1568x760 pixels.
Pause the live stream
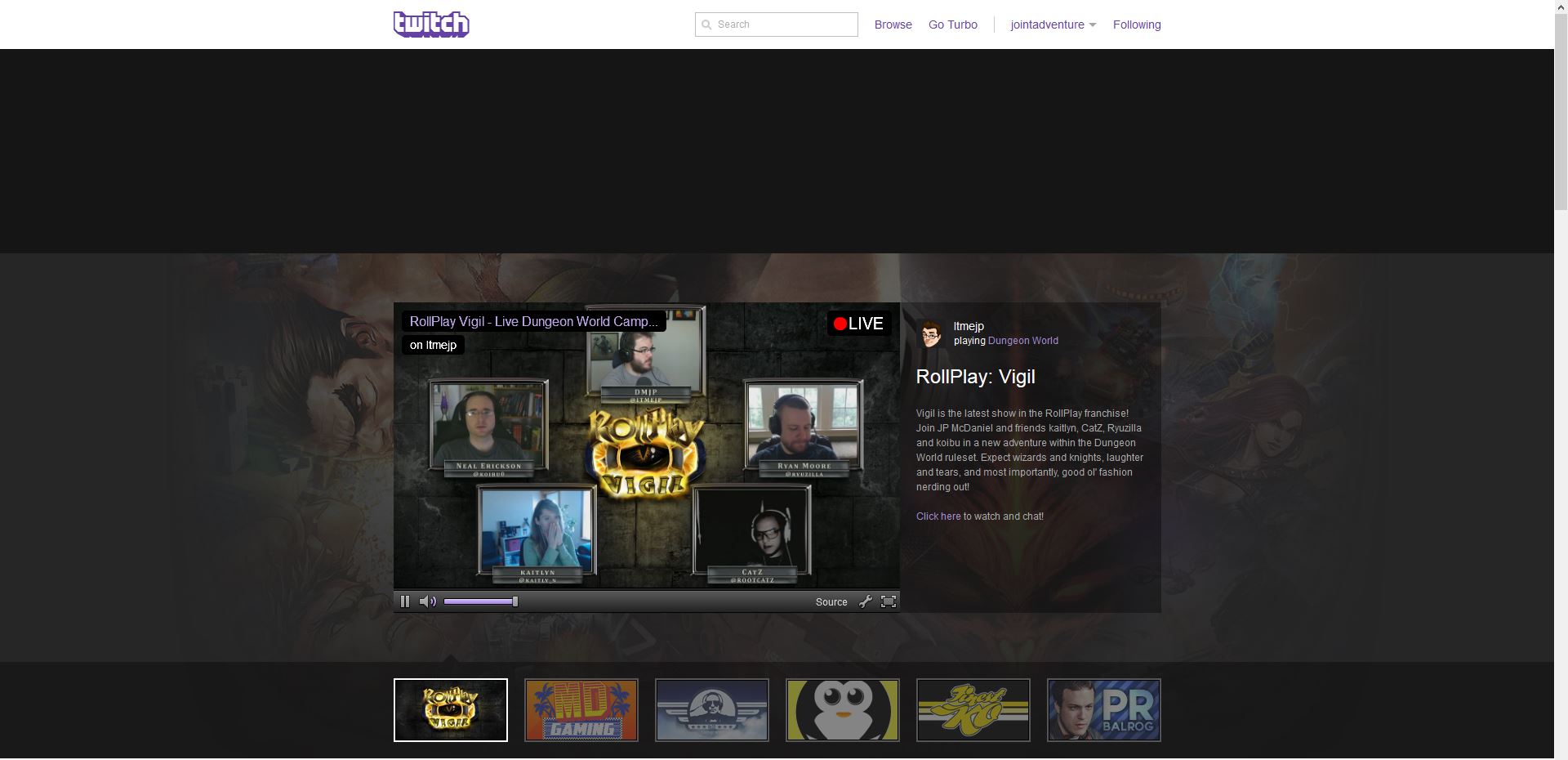point(405,601)
